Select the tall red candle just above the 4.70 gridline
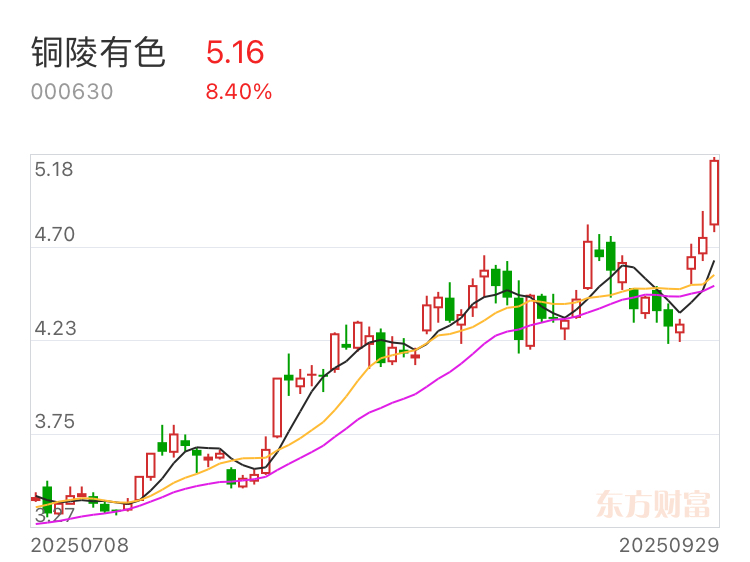Viewport: 750px width, 562px height. [587, 257]
